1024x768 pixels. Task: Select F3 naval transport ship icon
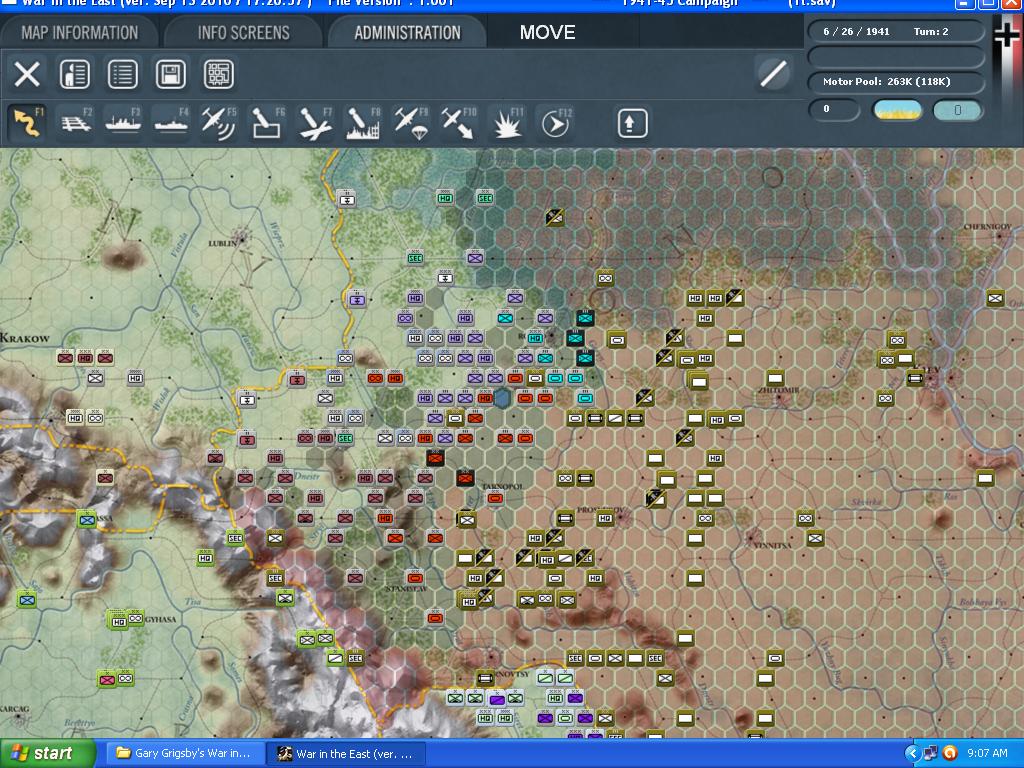(x=123, y=123)
